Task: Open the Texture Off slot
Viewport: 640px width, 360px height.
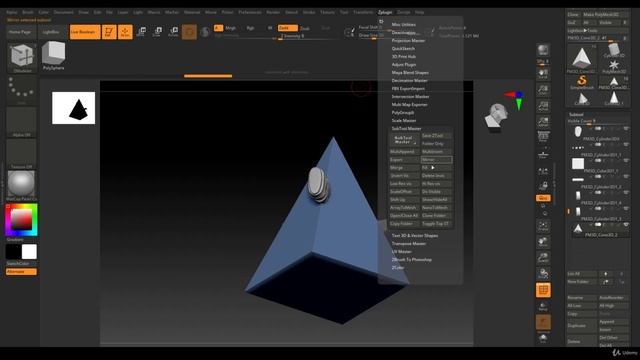Action: click(x=21, y=154)
